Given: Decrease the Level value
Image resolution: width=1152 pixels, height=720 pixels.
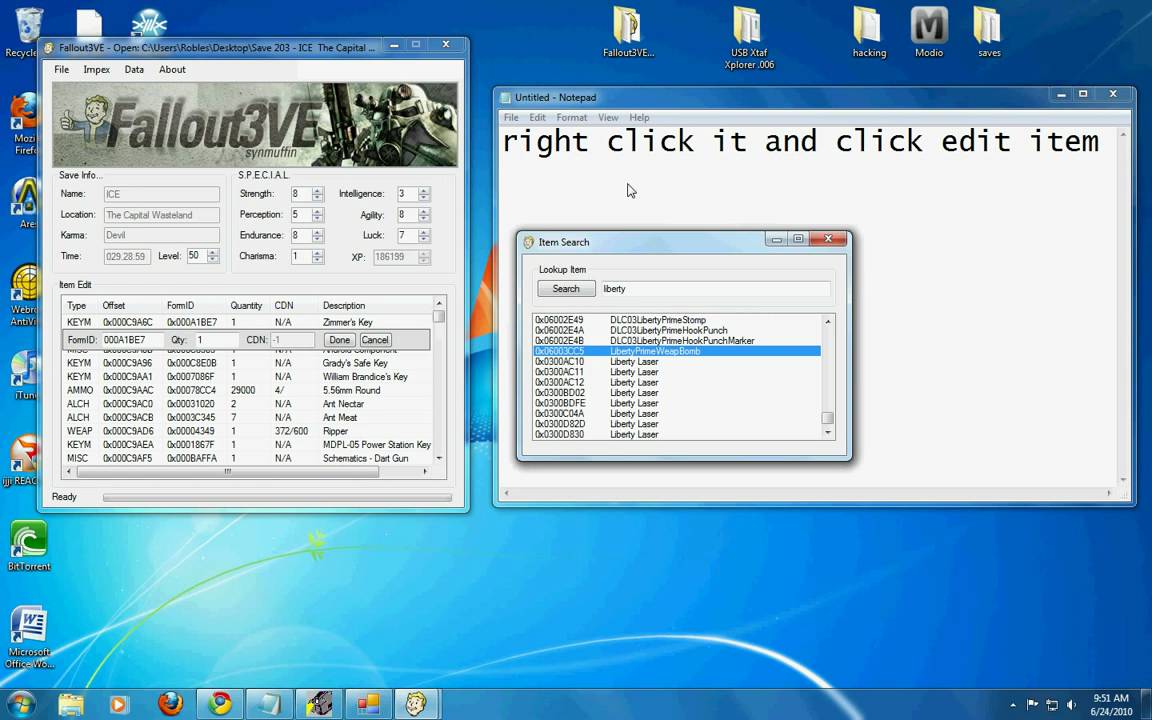Looking at the screenshot, I should (x=212, y=260).
